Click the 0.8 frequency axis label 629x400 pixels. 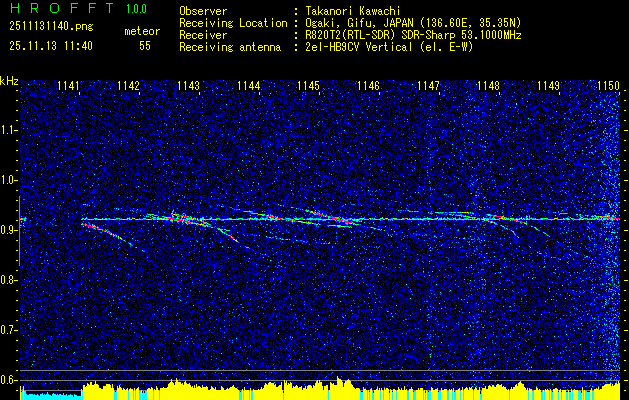[8, 280]
